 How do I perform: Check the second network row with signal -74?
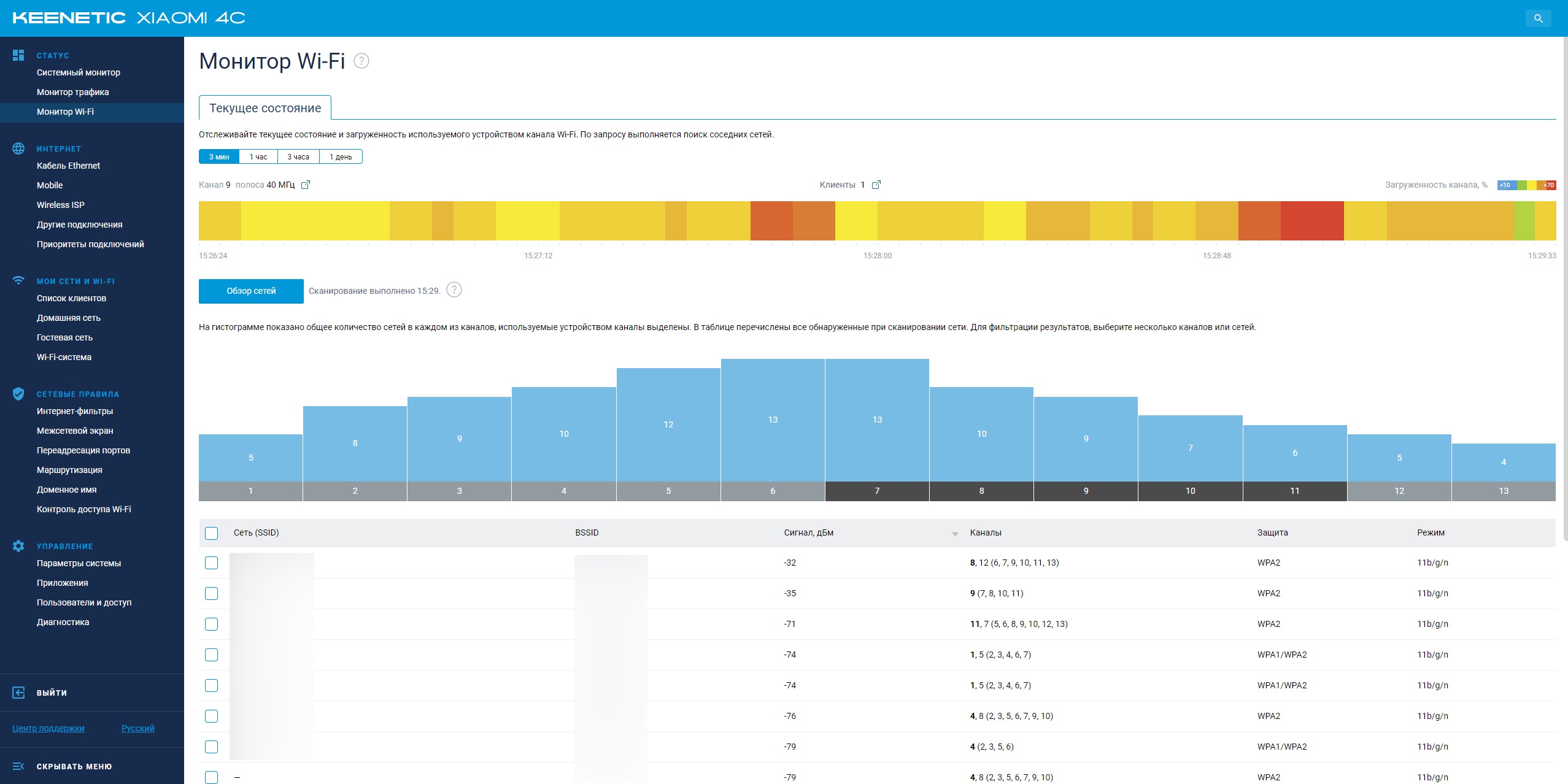(x=211, y=686)
